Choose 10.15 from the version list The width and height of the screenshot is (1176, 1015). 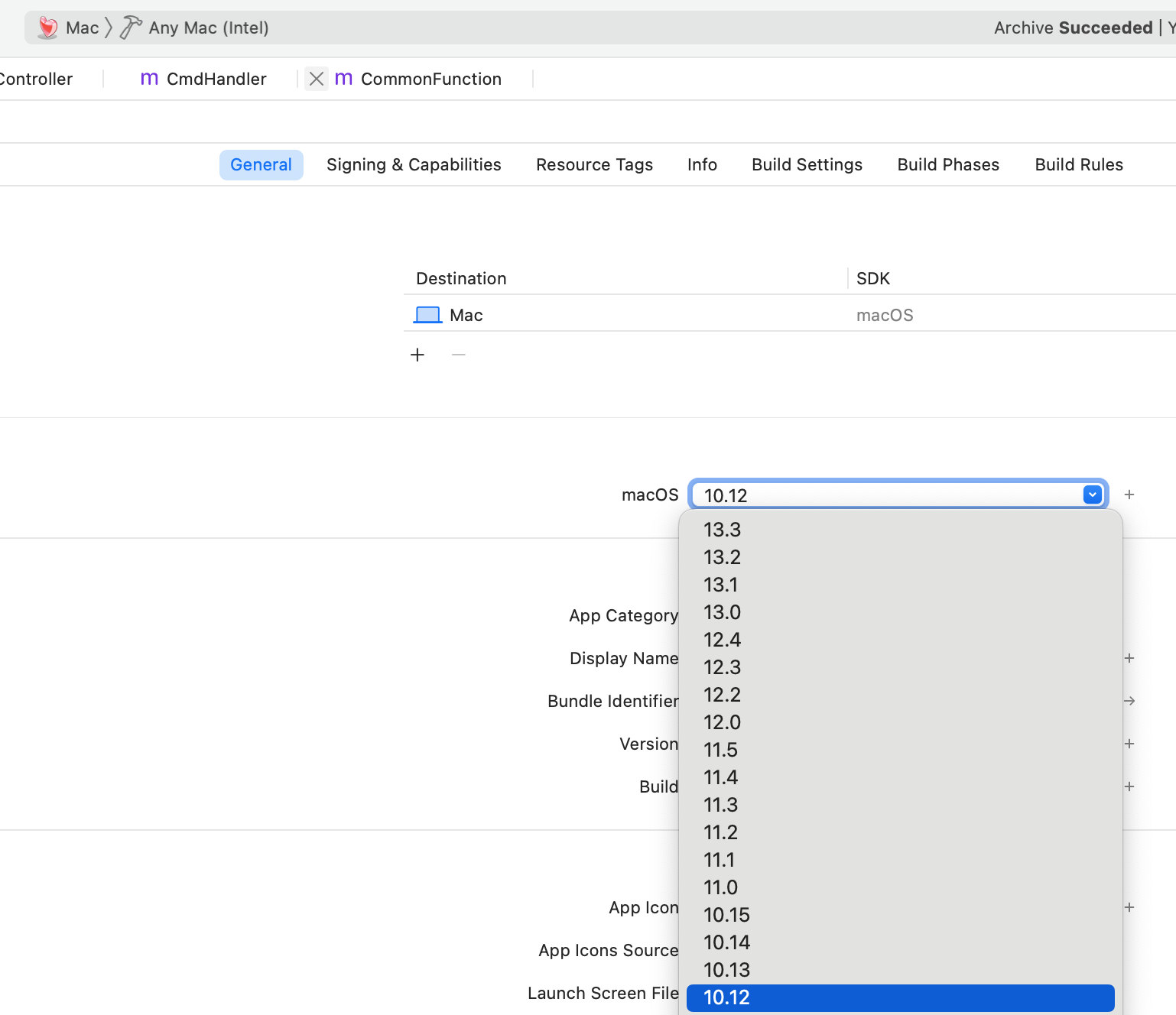(900, 915)
